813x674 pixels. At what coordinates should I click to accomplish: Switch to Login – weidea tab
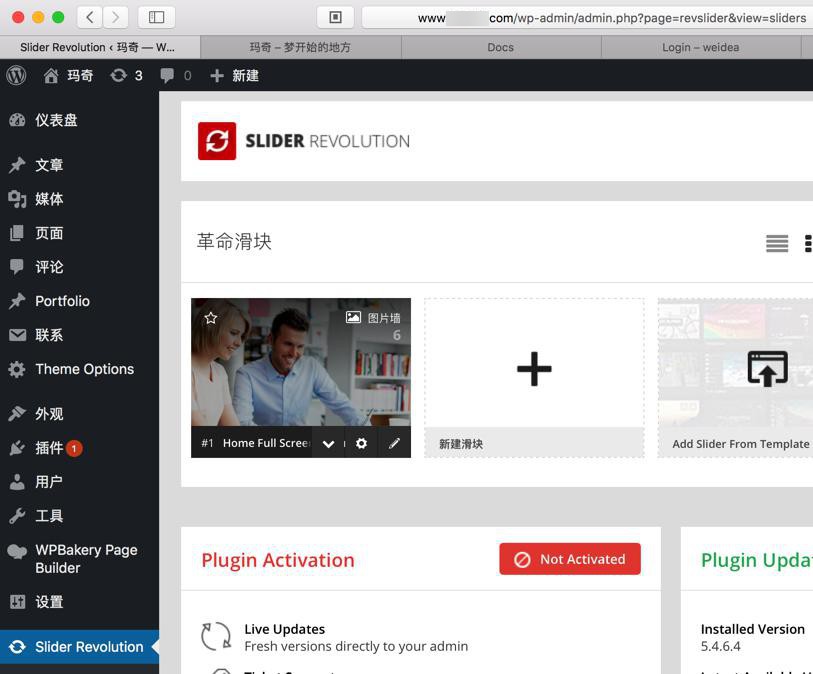pos(701,47)
